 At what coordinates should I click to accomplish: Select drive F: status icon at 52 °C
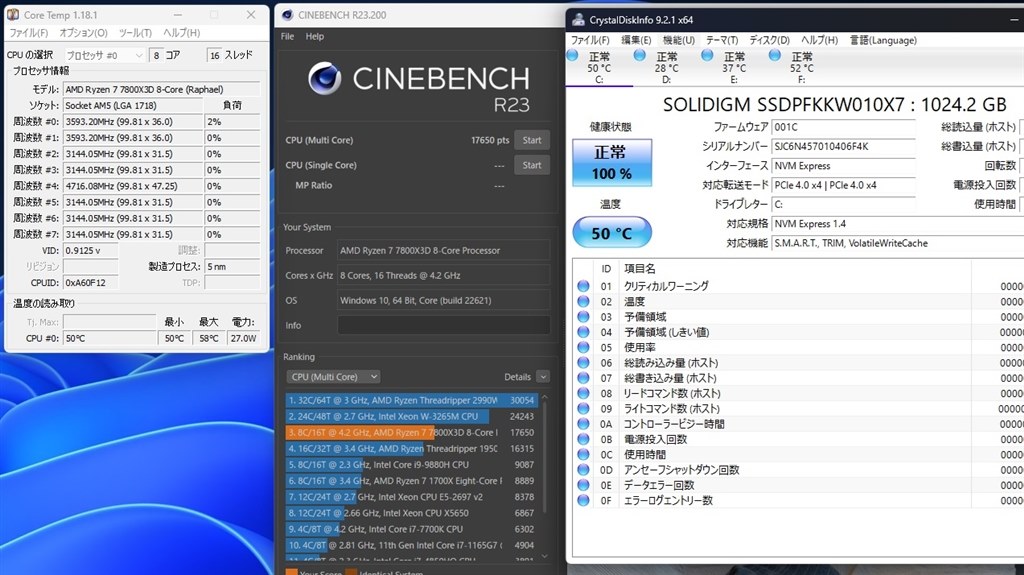[x=775, y=56]
